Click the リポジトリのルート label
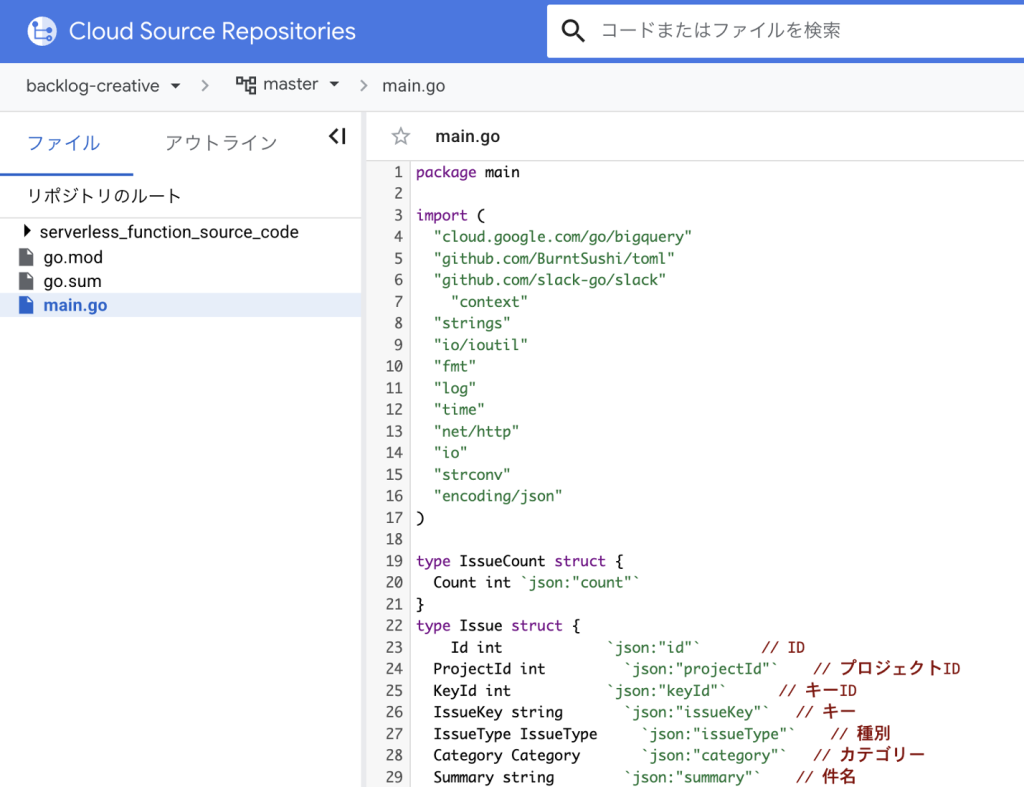This screenshot has width=1024, height=792. tap(104, 195)
